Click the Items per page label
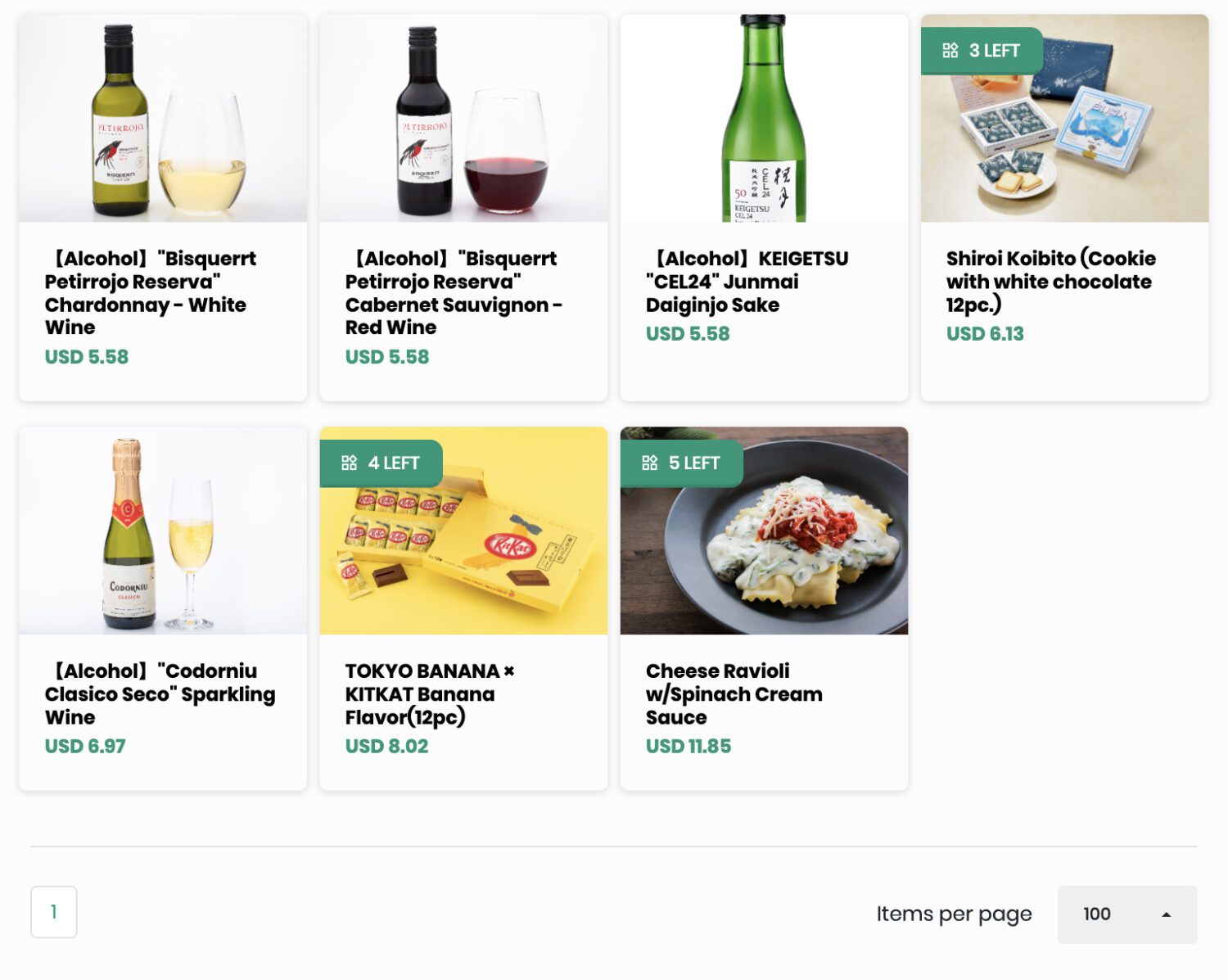Image resolution: width=1228 pixels, height=980 pixels. [953, 914]
